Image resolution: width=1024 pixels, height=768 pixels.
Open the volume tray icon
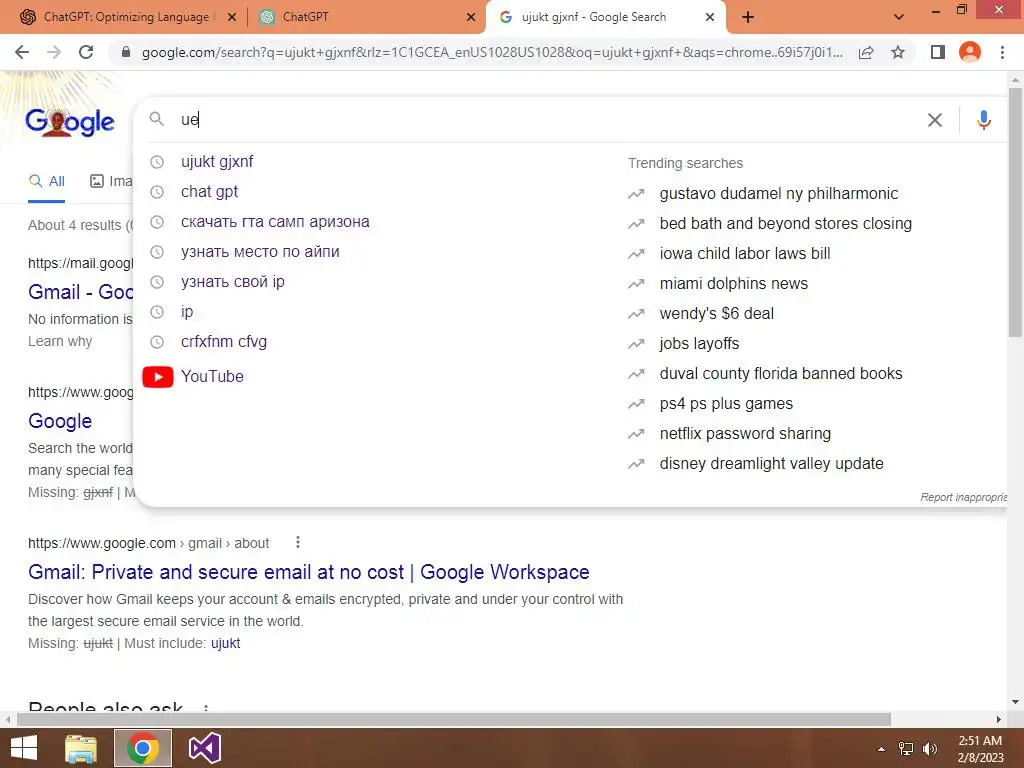click(x=930, y=749)
